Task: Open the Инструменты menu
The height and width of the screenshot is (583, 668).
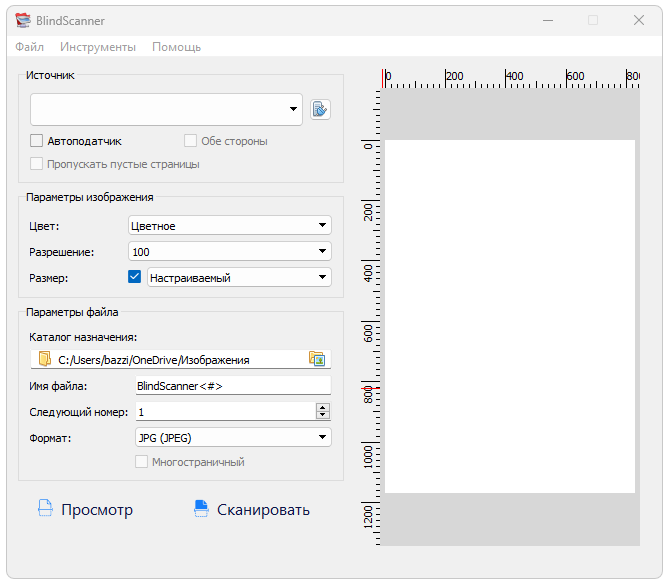Action: click(97, 47)
